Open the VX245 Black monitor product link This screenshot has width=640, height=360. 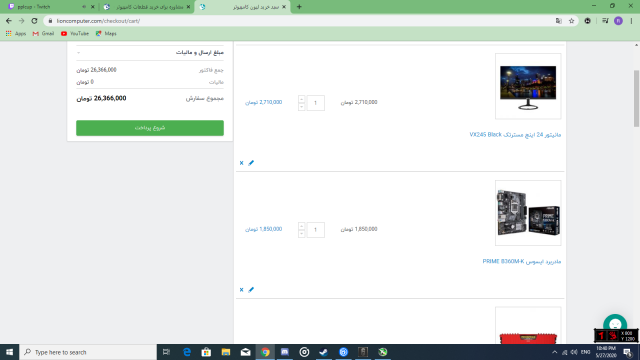point(515,135)
